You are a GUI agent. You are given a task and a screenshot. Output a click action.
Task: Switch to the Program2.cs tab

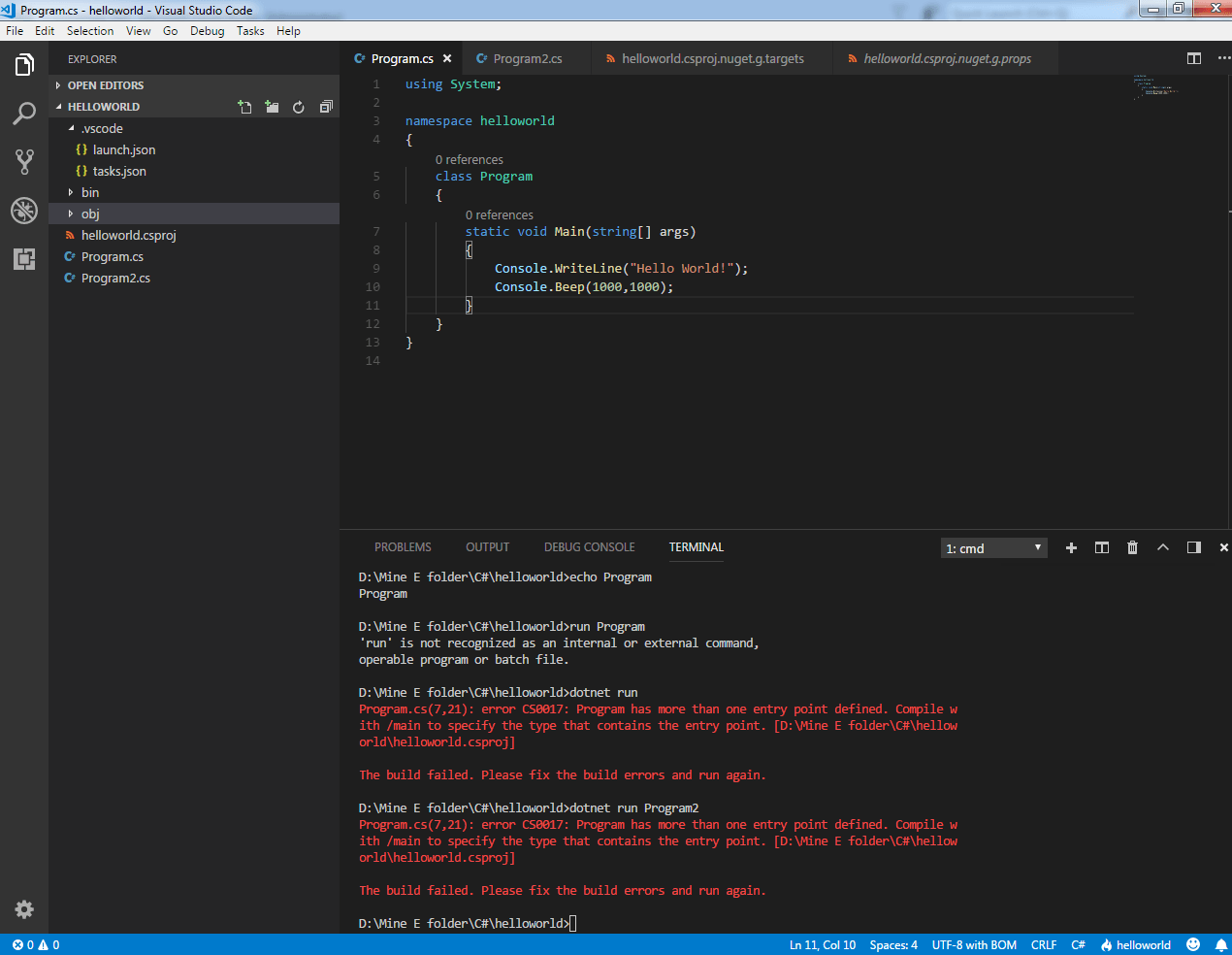tap(527, 58)
